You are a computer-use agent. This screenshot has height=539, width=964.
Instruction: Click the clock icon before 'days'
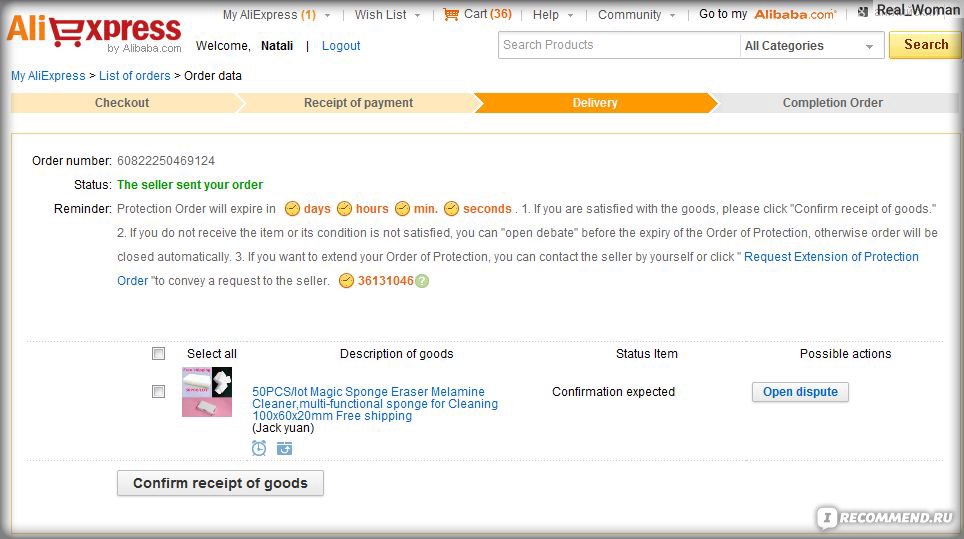coord(292,209)
